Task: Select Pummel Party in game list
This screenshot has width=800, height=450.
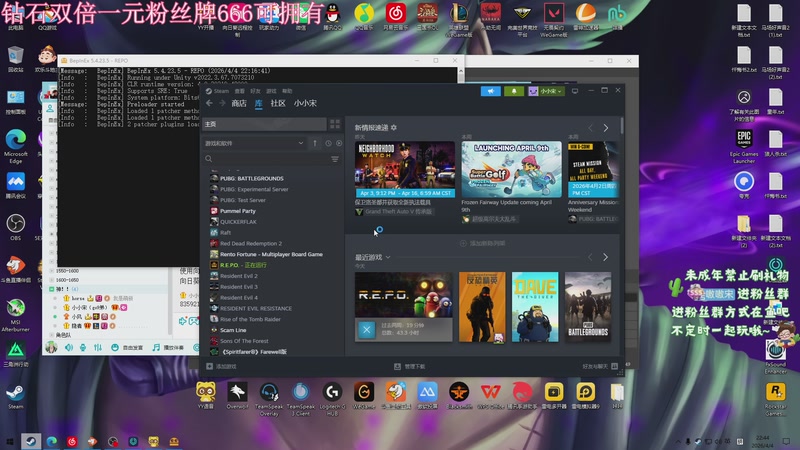Action: click(238, 211)
